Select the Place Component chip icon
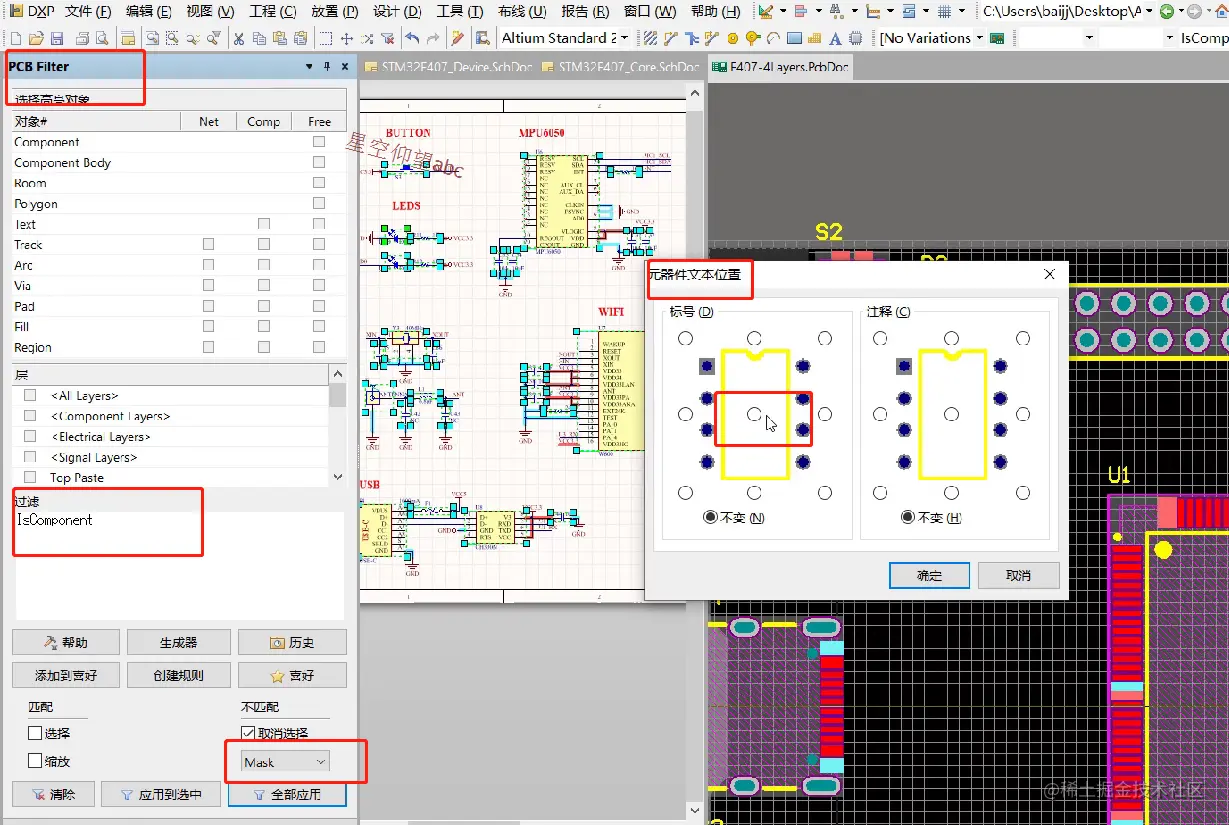The width and height of the screenshot is (1229, 825). [x=856, y=38]
